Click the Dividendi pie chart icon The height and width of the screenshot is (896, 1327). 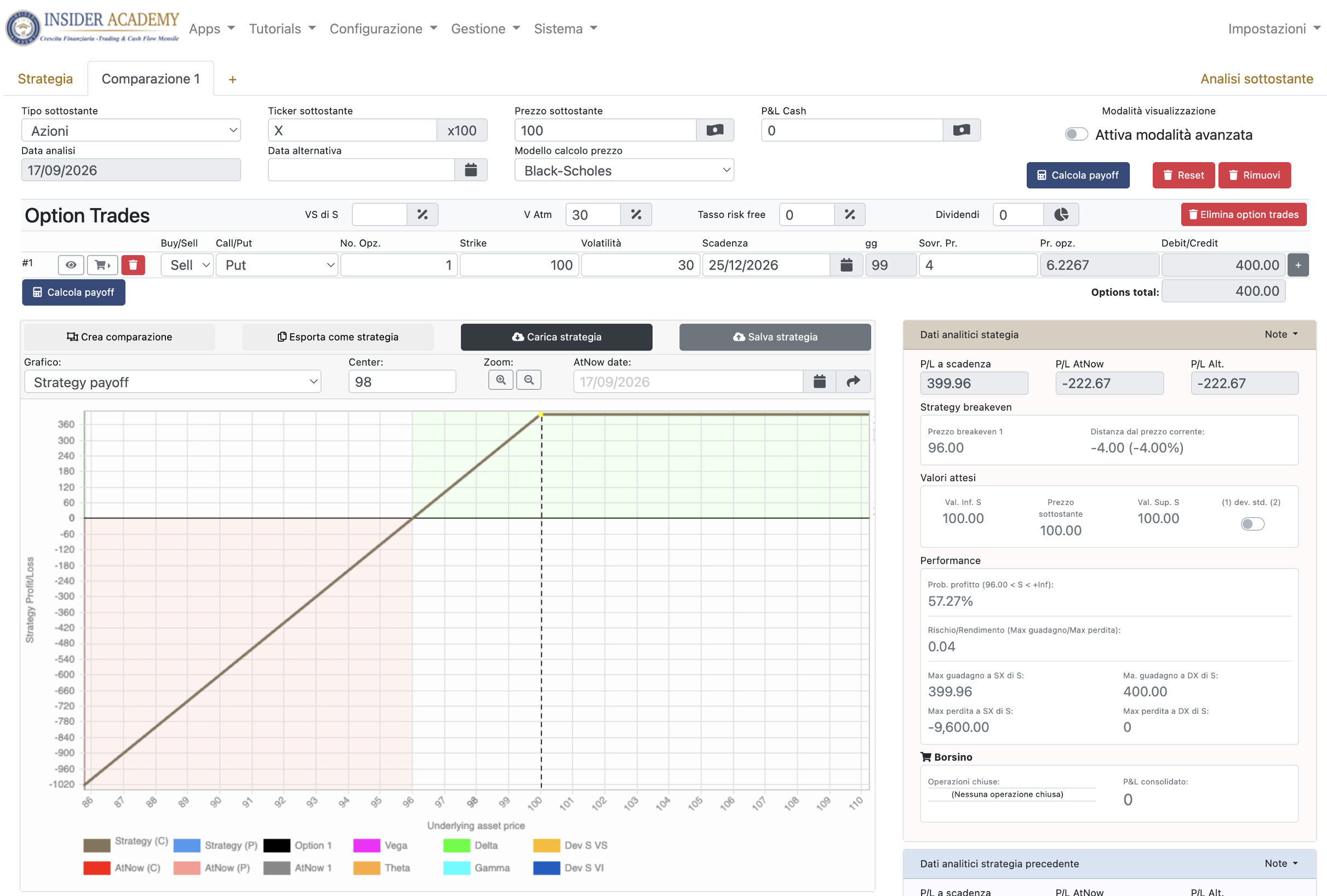coord(1061,215)
